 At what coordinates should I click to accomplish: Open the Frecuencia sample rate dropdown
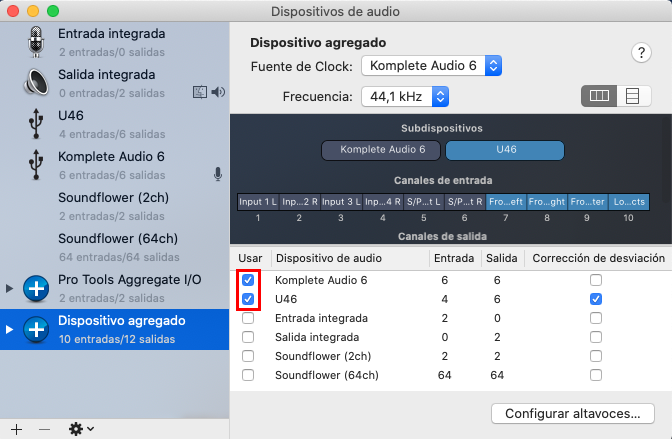coord(403,97)
